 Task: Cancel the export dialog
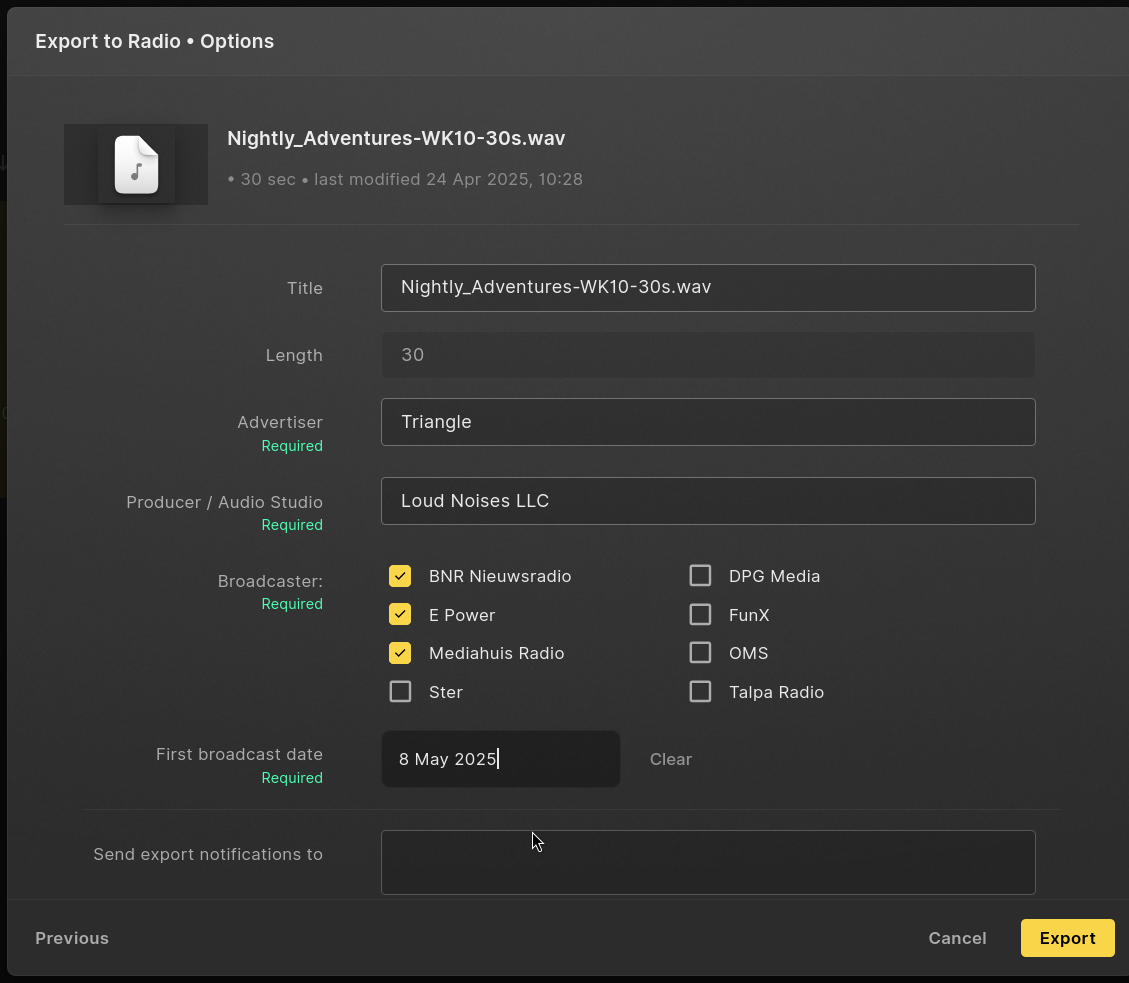coord(957,938)
